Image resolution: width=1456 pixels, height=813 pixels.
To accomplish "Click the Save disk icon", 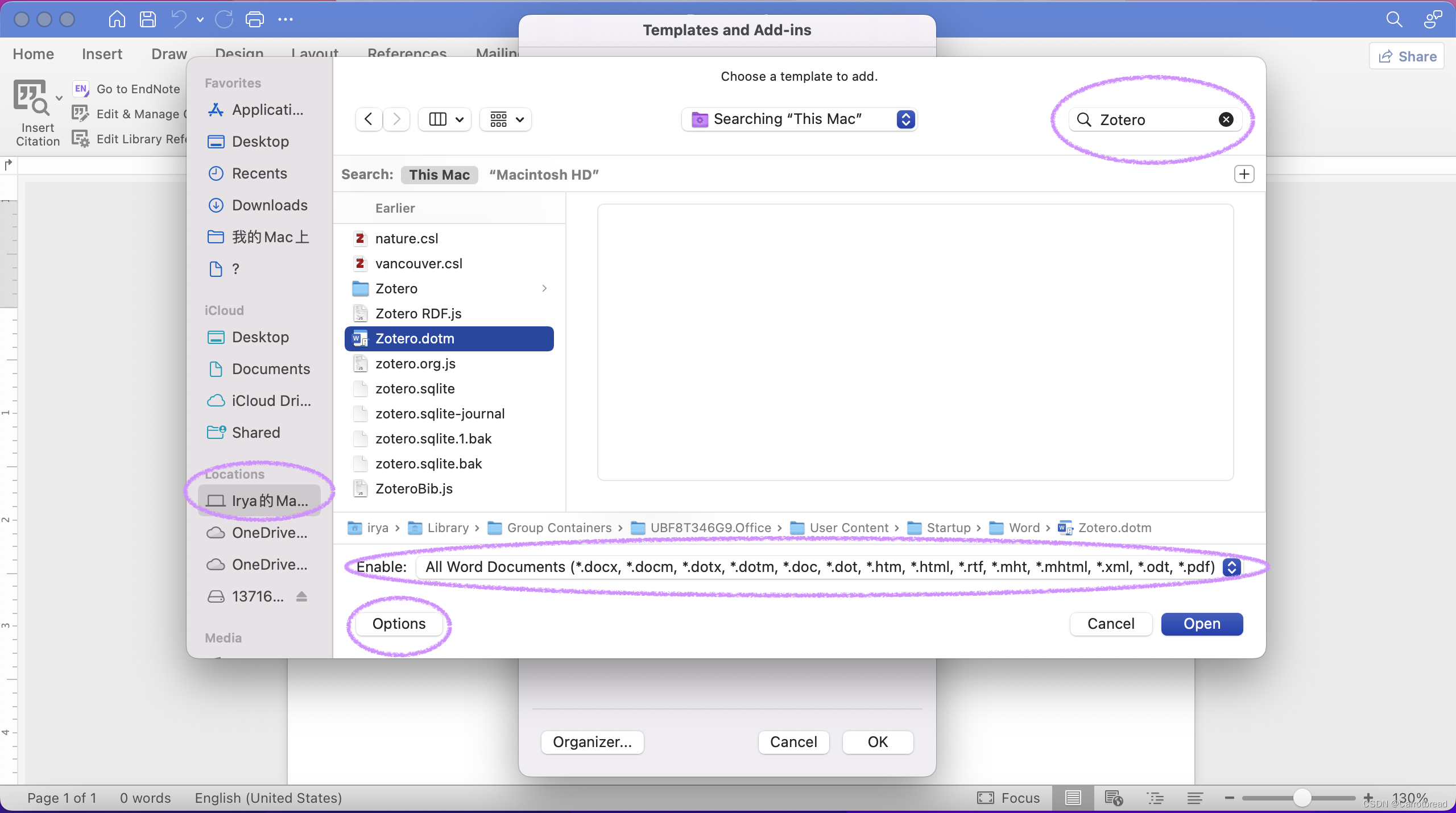I will pyautogui.click(x=148, y=19).
